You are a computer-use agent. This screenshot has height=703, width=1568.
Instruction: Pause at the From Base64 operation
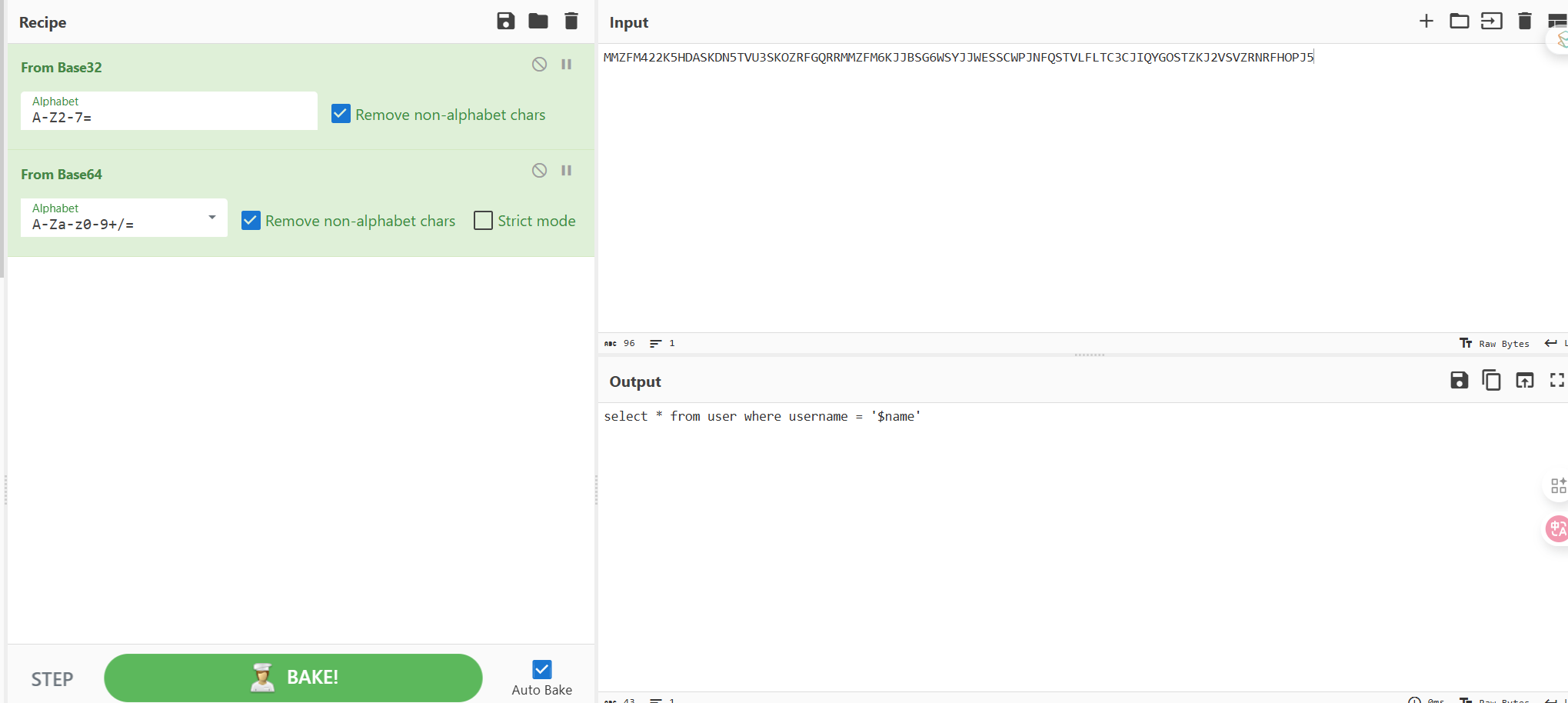click(567, 171)
